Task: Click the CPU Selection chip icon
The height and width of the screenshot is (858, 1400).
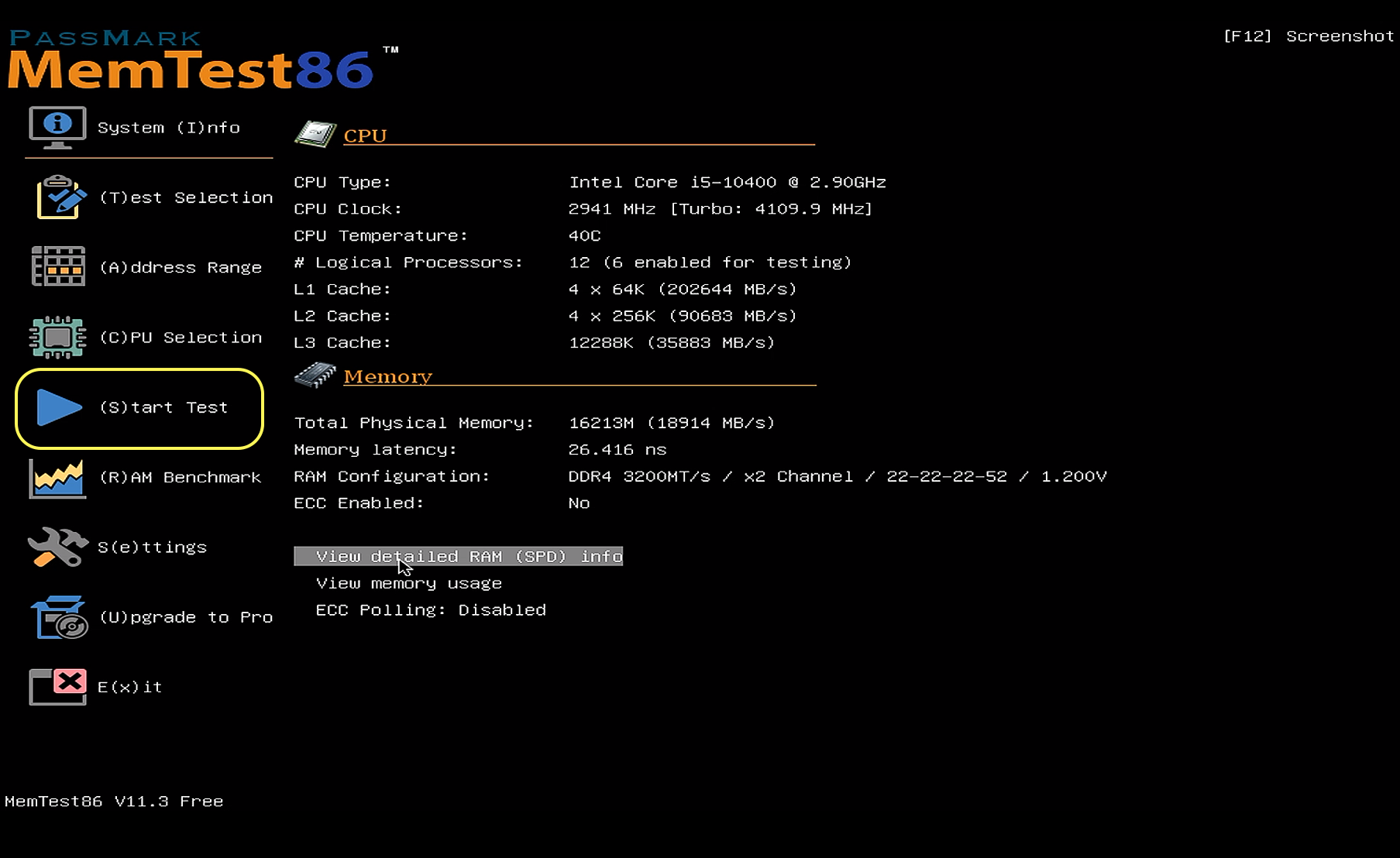Action: (59, 336)
